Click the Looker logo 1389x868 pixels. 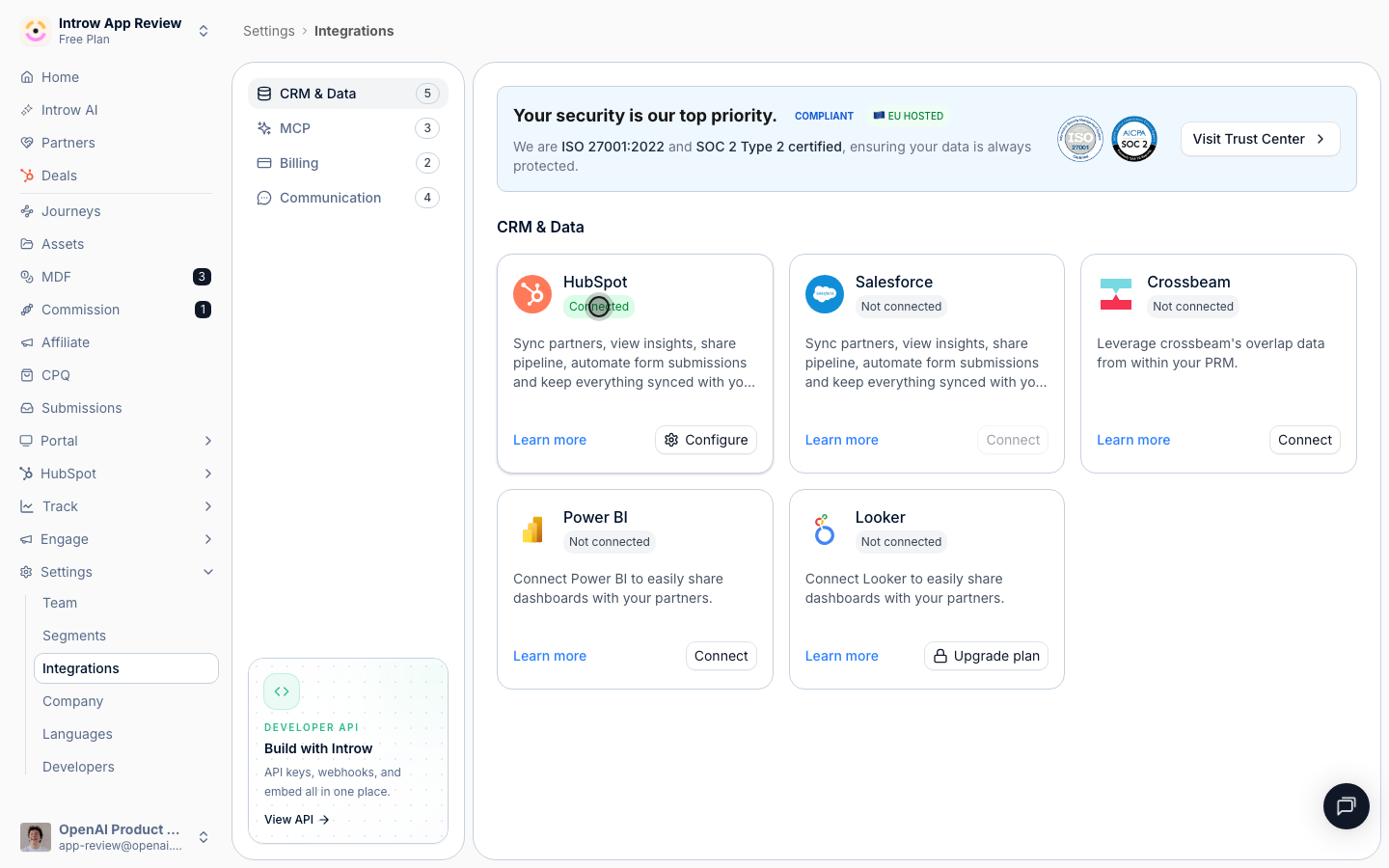click(x=824, y=529)
